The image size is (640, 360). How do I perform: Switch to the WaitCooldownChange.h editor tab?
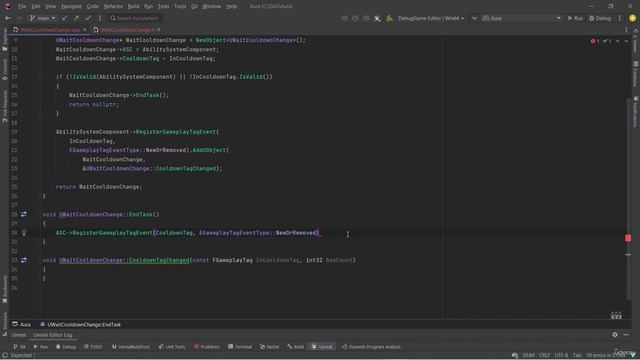point(127,30)
